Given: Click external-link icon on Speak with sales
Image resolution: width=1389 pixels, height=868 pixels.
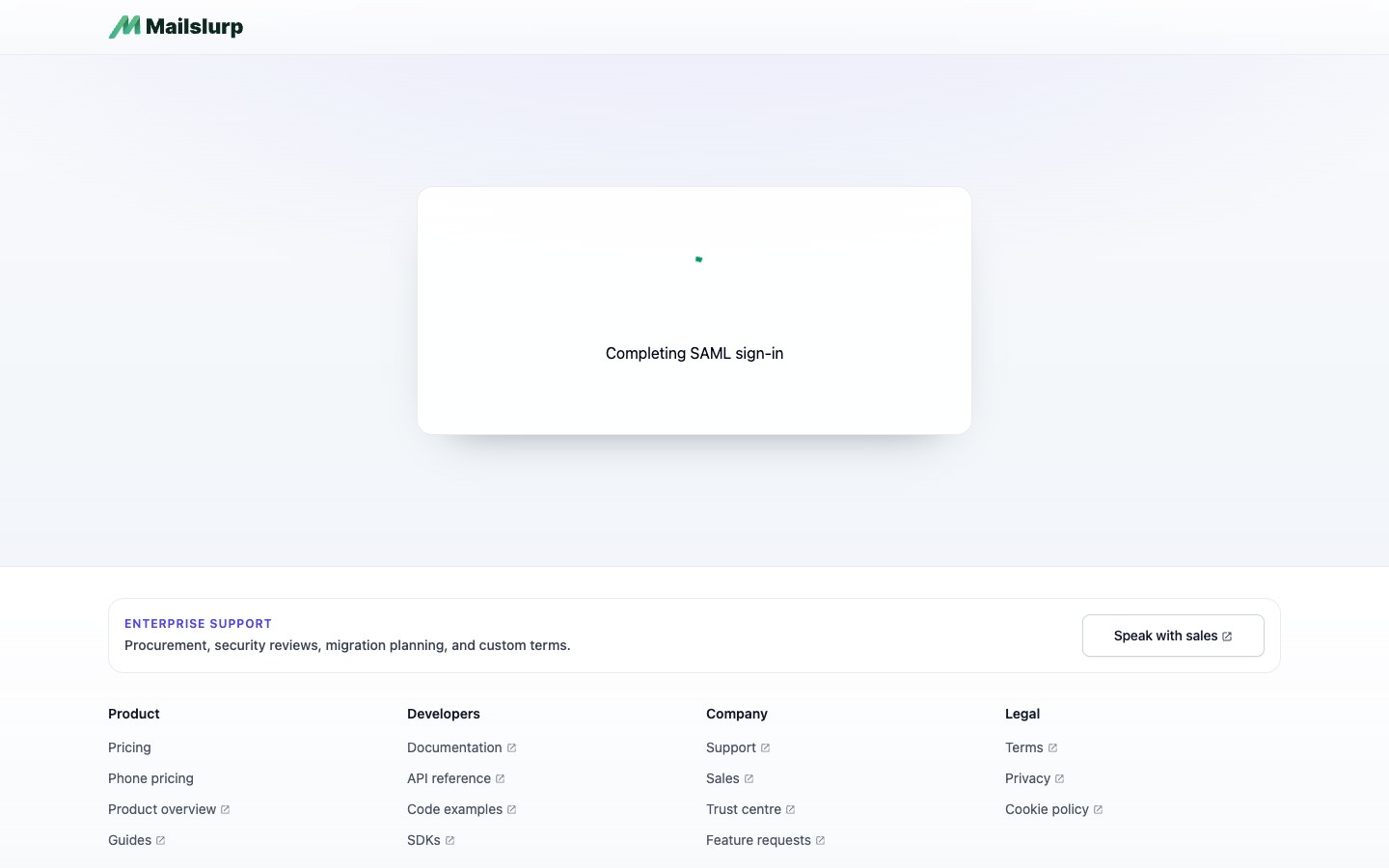Looking at the screenshot, I should [x=1227, y=637].
